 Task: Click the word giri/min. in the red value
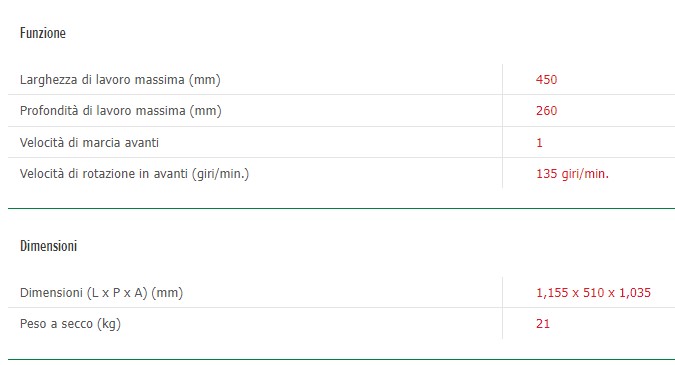585,174
